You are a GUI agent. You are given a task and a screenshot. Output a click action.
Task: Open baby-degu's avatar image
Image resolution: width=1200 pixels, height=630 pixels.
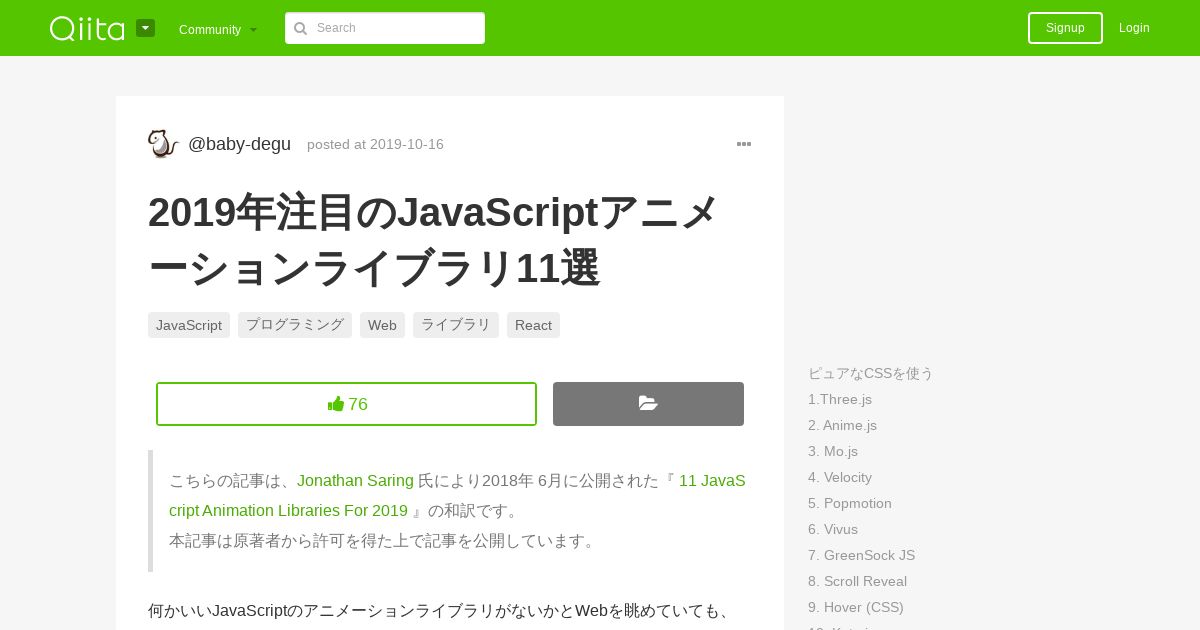(x=163, y=144)
